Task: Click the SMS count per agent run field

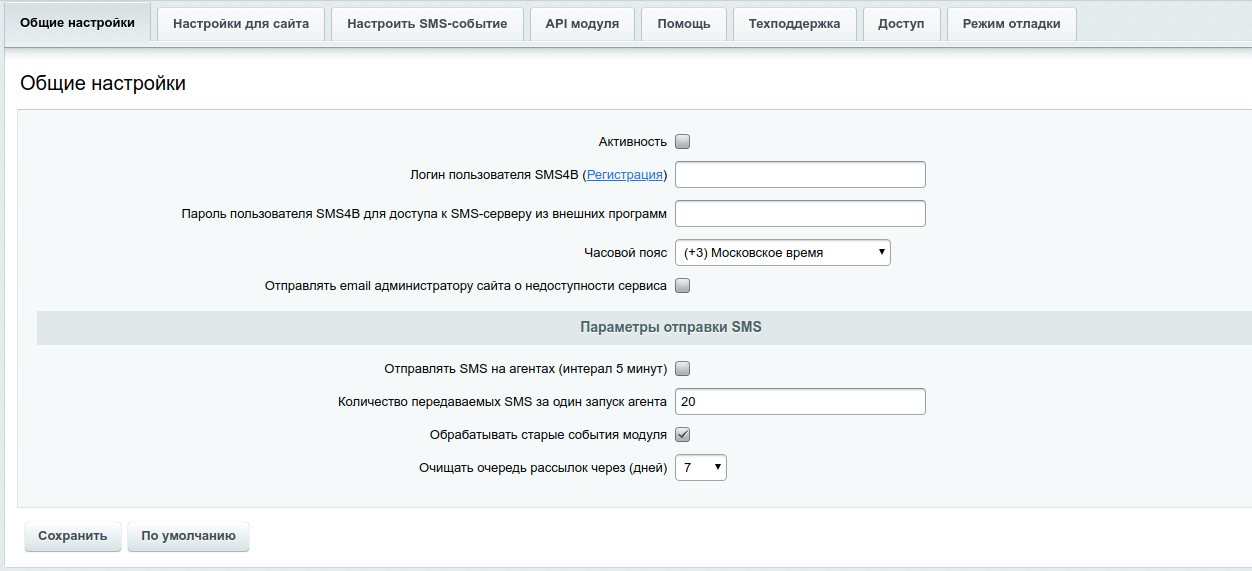Action: [x=800, y=402]
